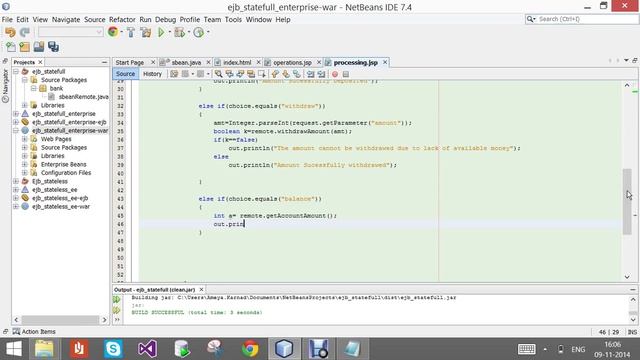640x360 pixels.
Task: Click the Find Next Occurrence icon
Action: click(240, 74)
